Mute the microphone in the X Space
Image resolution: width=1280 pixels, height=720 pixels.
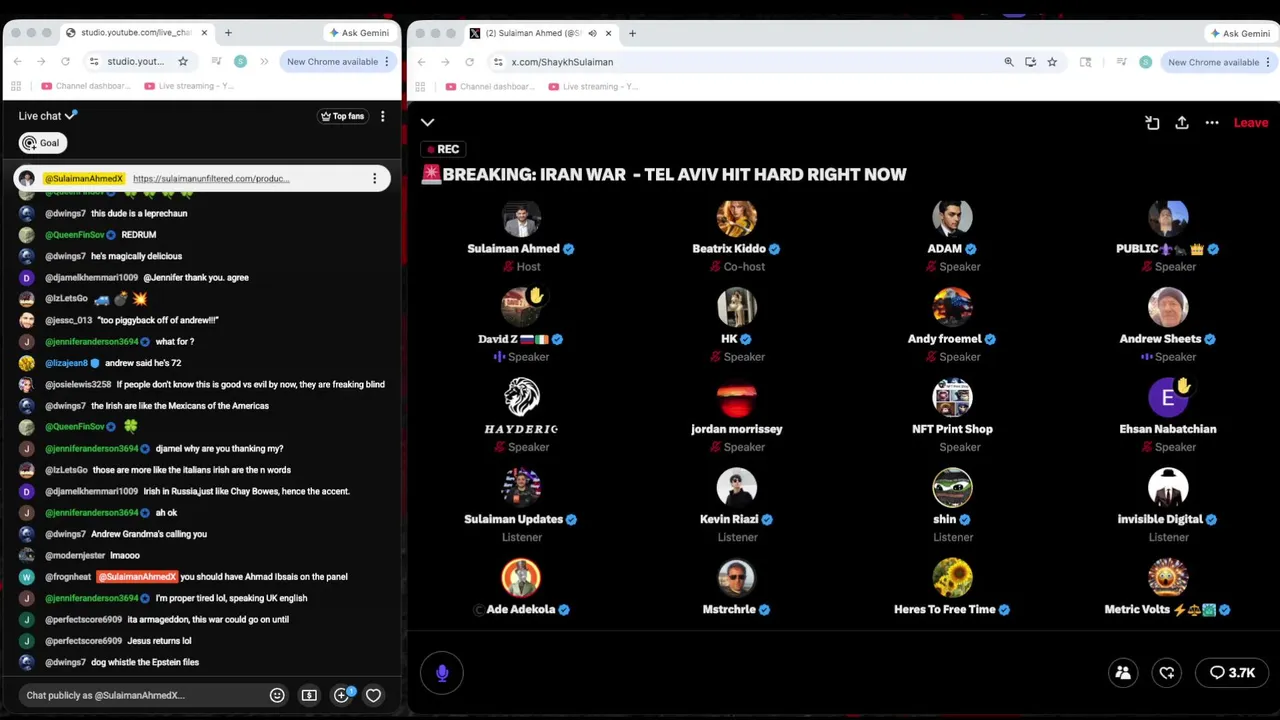coord(442,673)
